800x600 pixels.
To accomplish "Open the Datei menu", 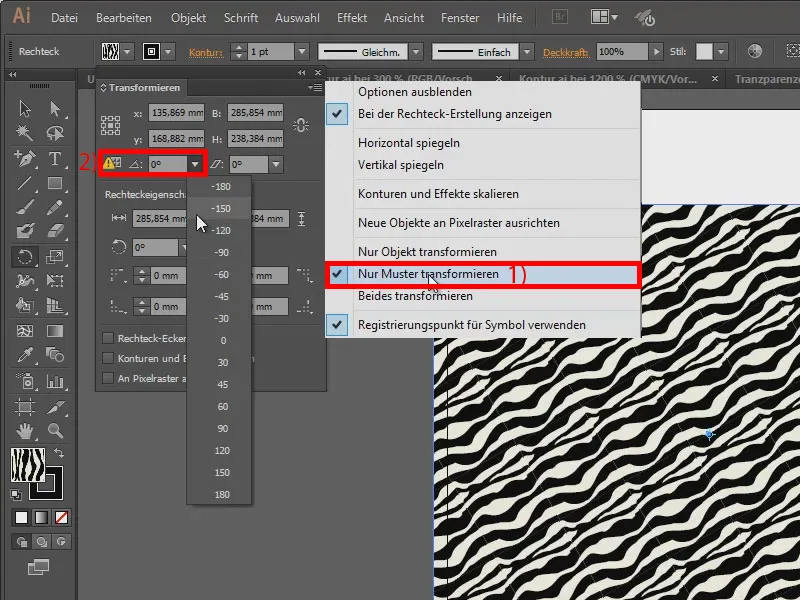I will click(x=64, y=18).
